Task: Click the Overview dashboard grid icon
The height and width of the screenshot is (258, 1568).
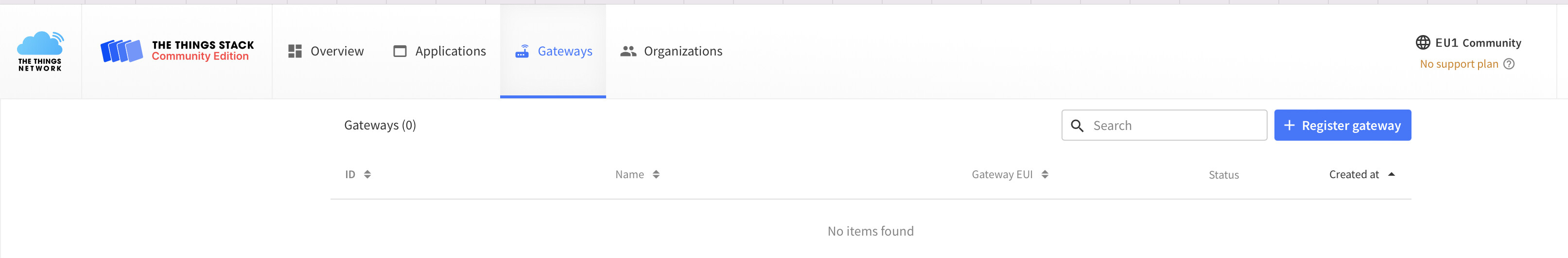Action: 295,51
